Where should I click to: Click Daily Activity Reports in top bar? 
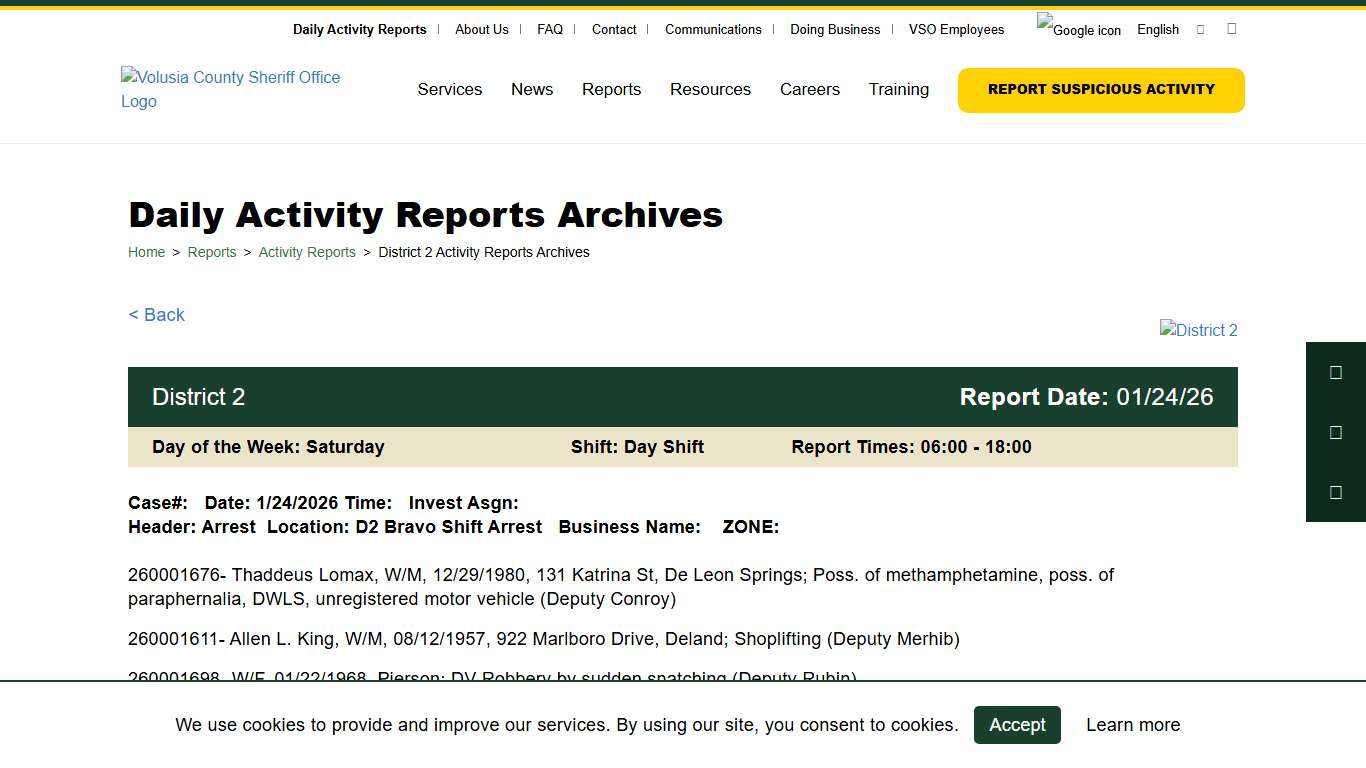click(x=359, y=29)
